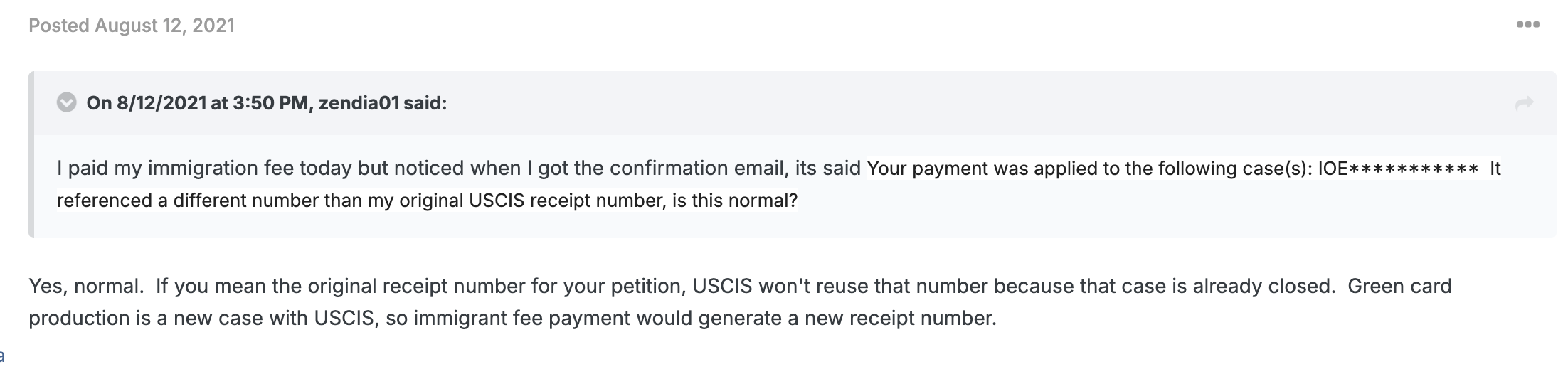Click the "said:" text in quote header

tap(425, 103)
